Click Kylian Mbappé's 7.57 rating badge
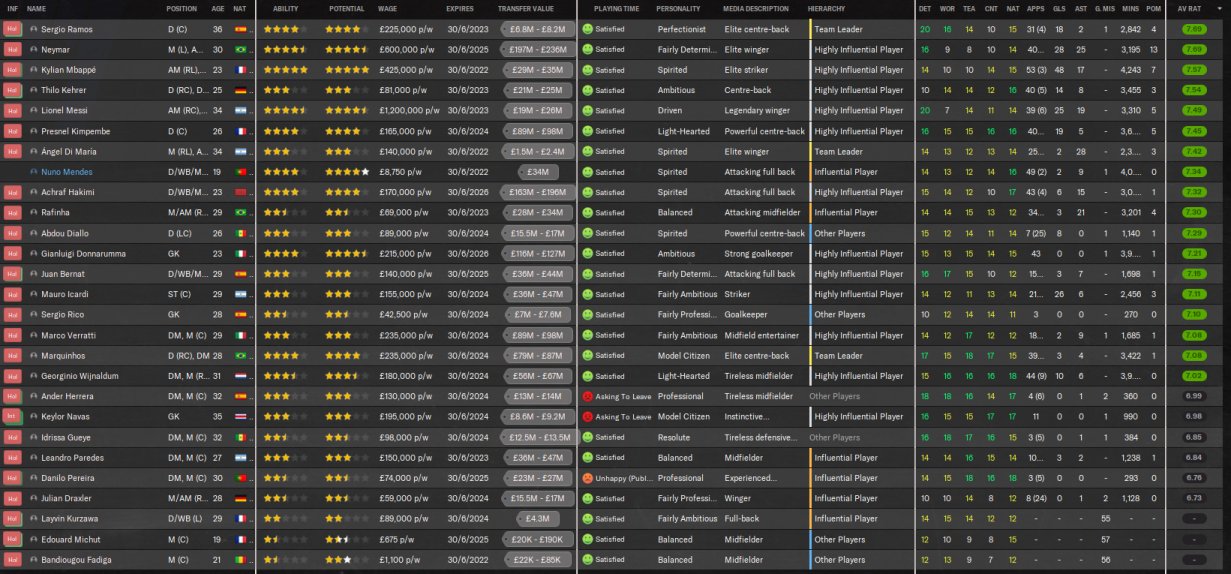 (x=1193, y=70)
